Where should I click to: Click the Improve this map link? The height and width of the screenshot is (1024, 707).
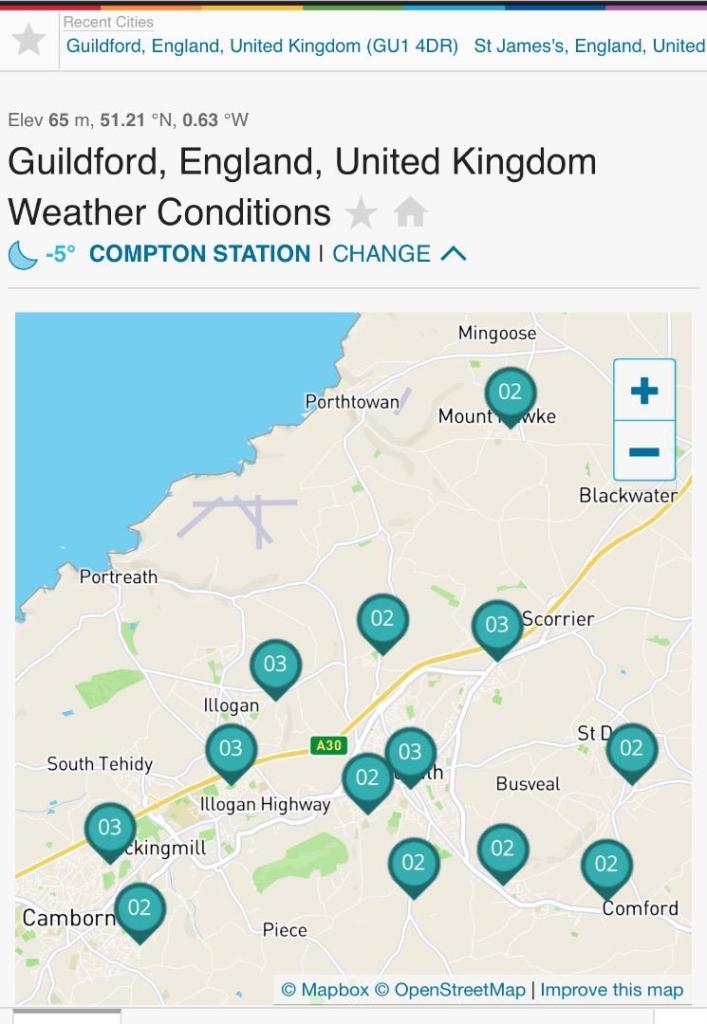612,990
